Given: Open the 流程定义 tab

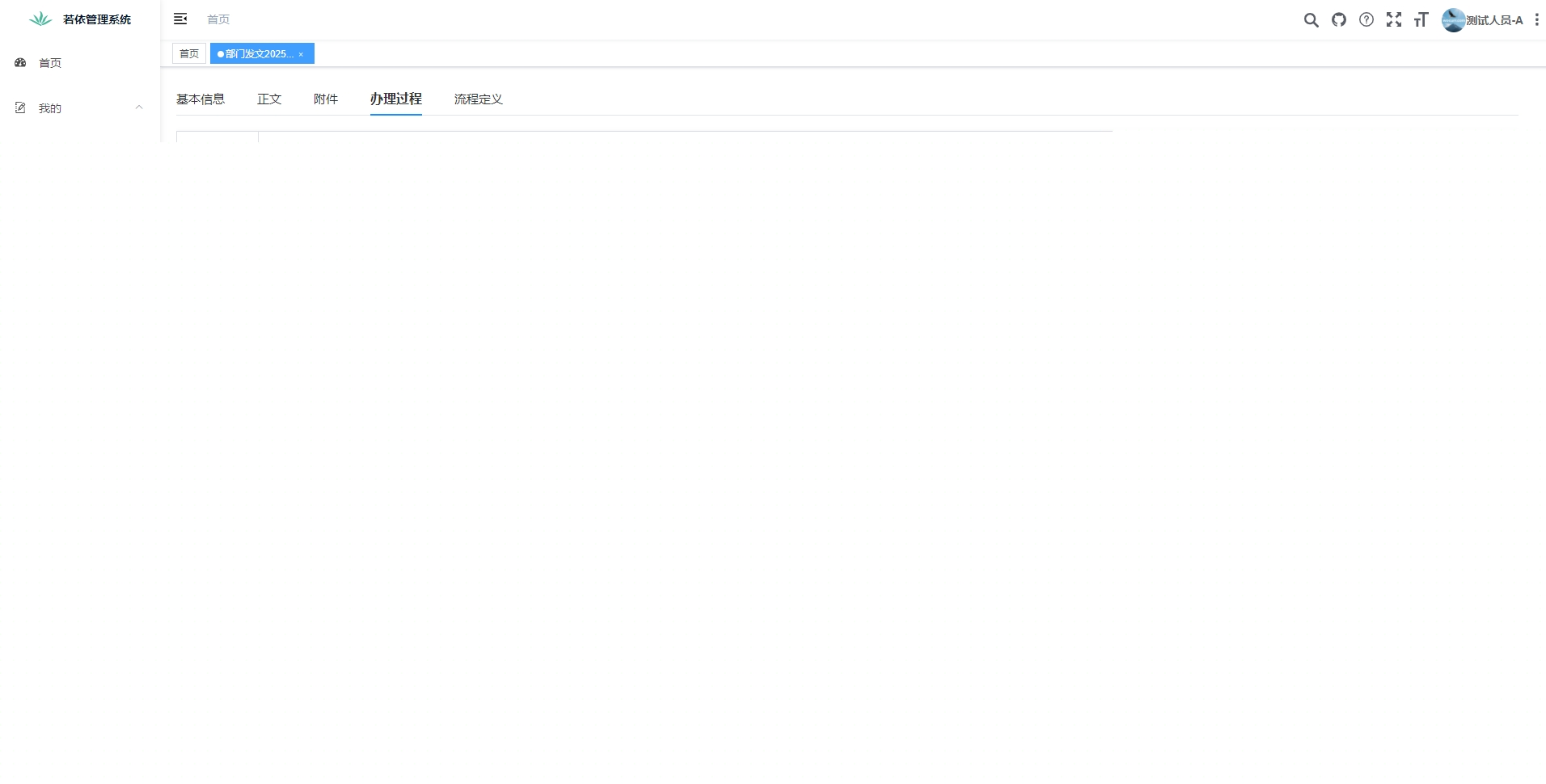Looking at the screenshot, I should (477, 99).
